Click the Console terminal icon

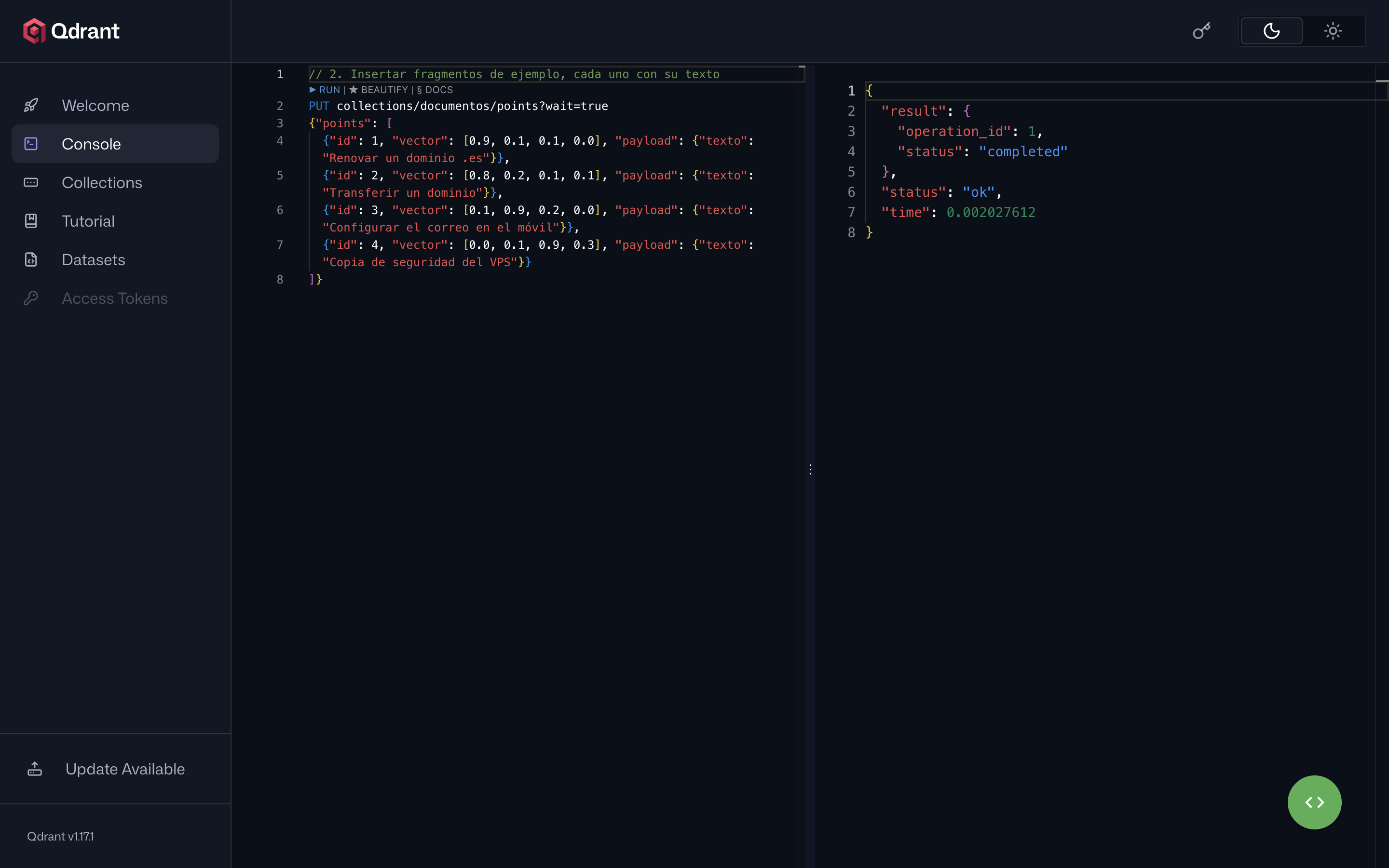coord(31,144)
